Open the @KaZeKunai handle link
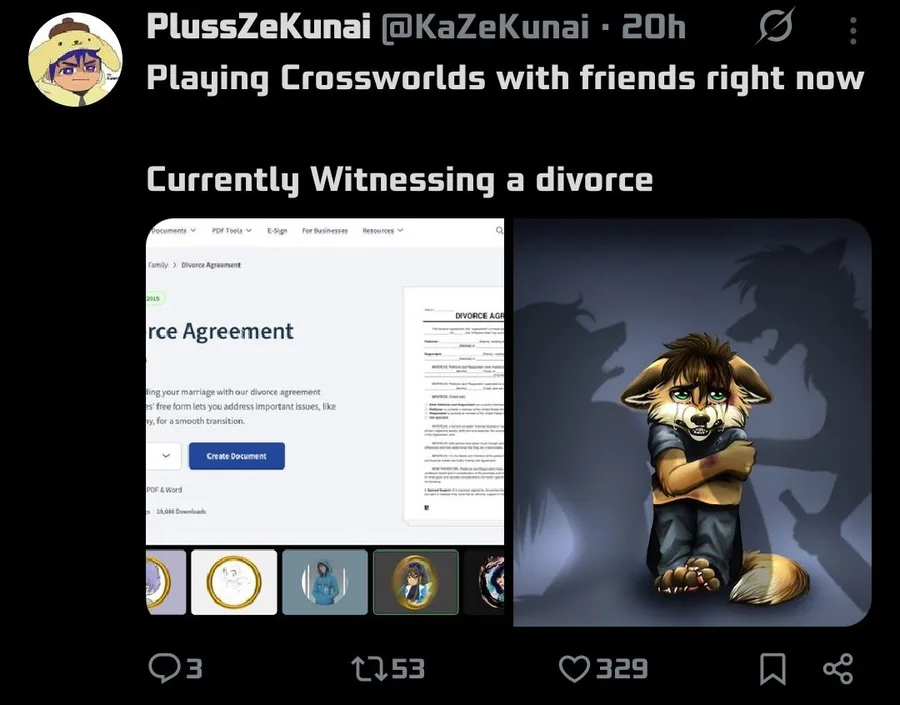Viewport: 900px width, 705px height. pyautogui.click(x=485, y=26)
